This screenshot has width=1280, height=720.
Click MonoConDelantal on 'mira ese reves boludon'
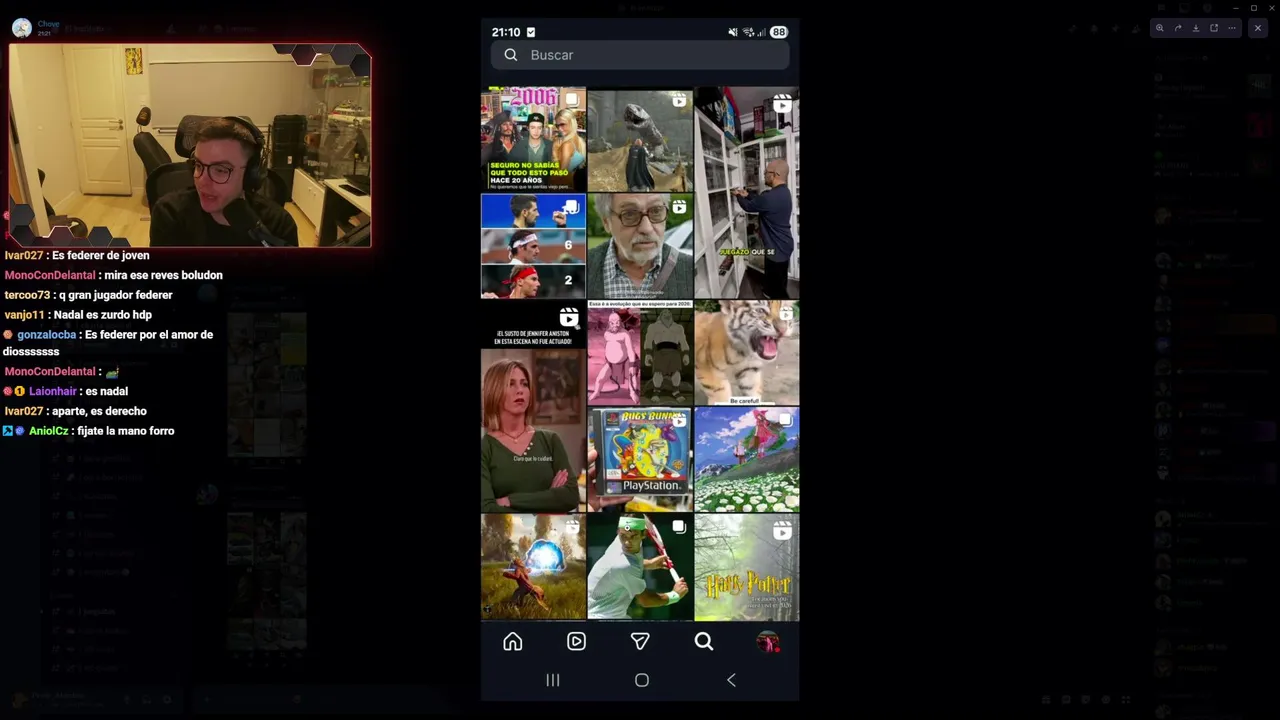pos(50,275)
